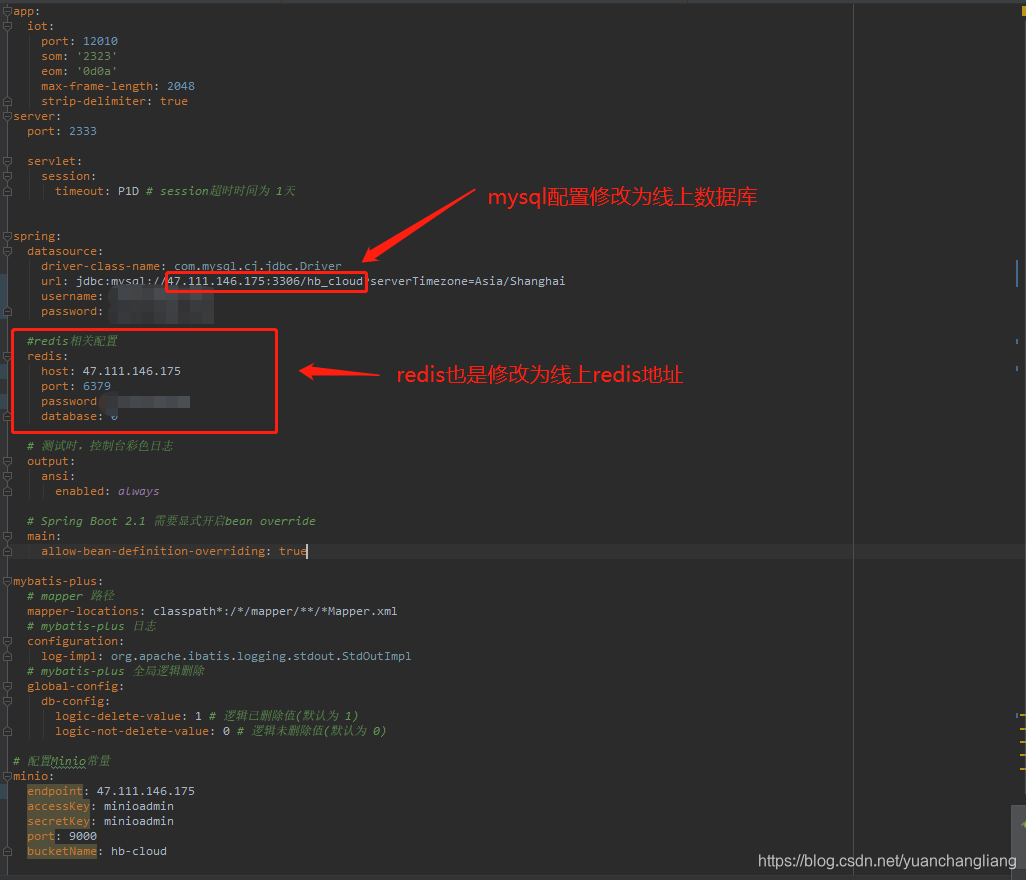
Task: Click log-impl value org.apache.ibatis.logging.stdout.StdOutImpl
Action: pyautogui.click(x=261, y=656)
